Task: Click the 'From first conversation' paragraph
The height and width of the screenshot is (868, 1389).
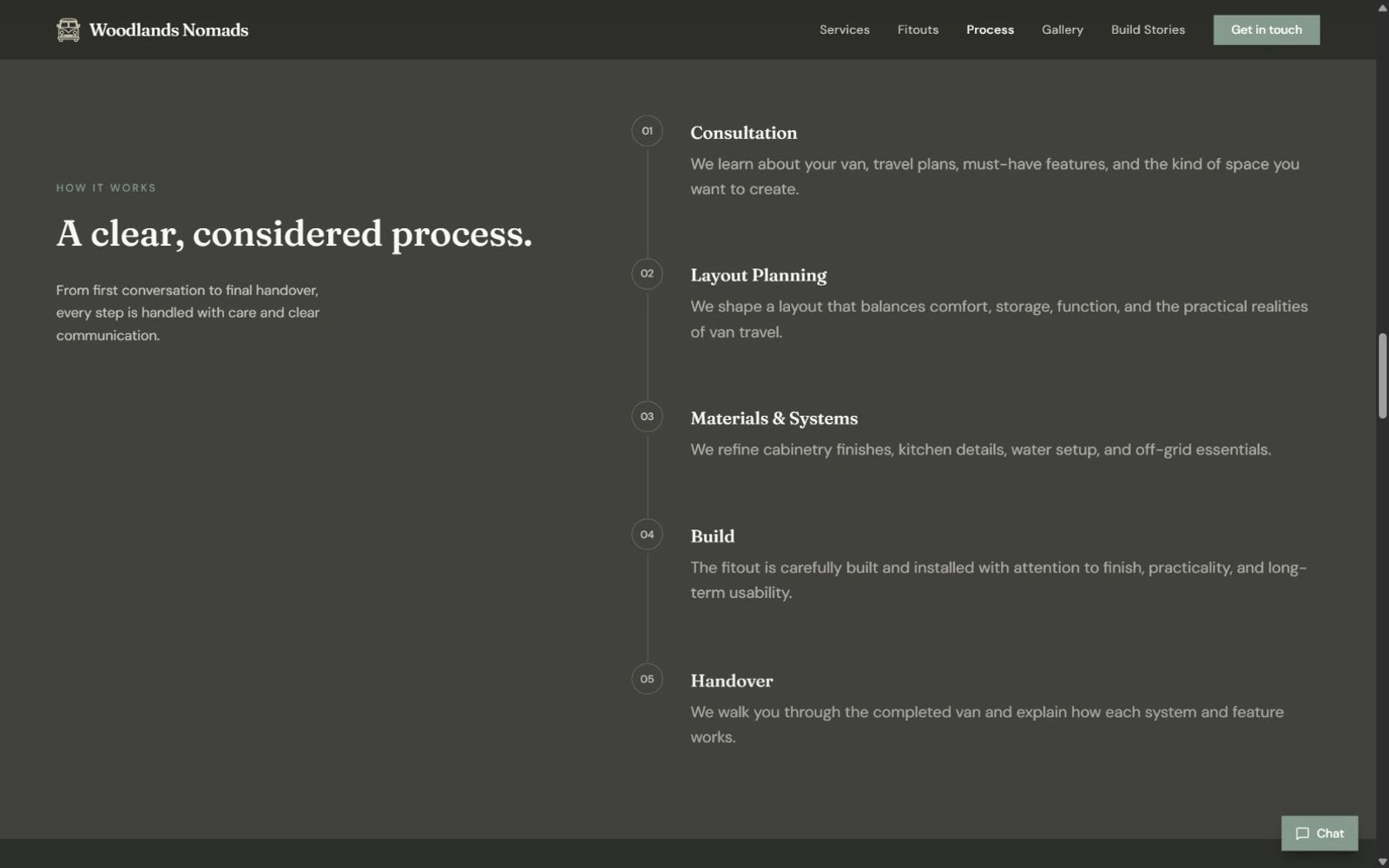Action: point(188,312)
